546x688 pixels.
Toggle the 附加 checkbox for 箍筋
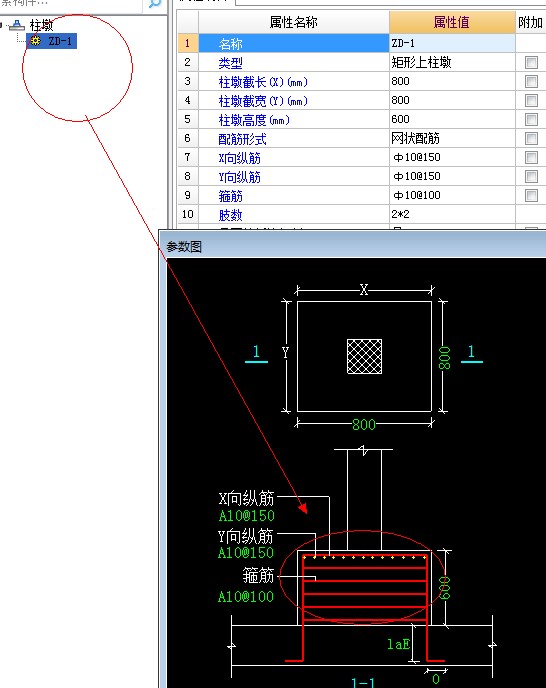coord(531,195)
